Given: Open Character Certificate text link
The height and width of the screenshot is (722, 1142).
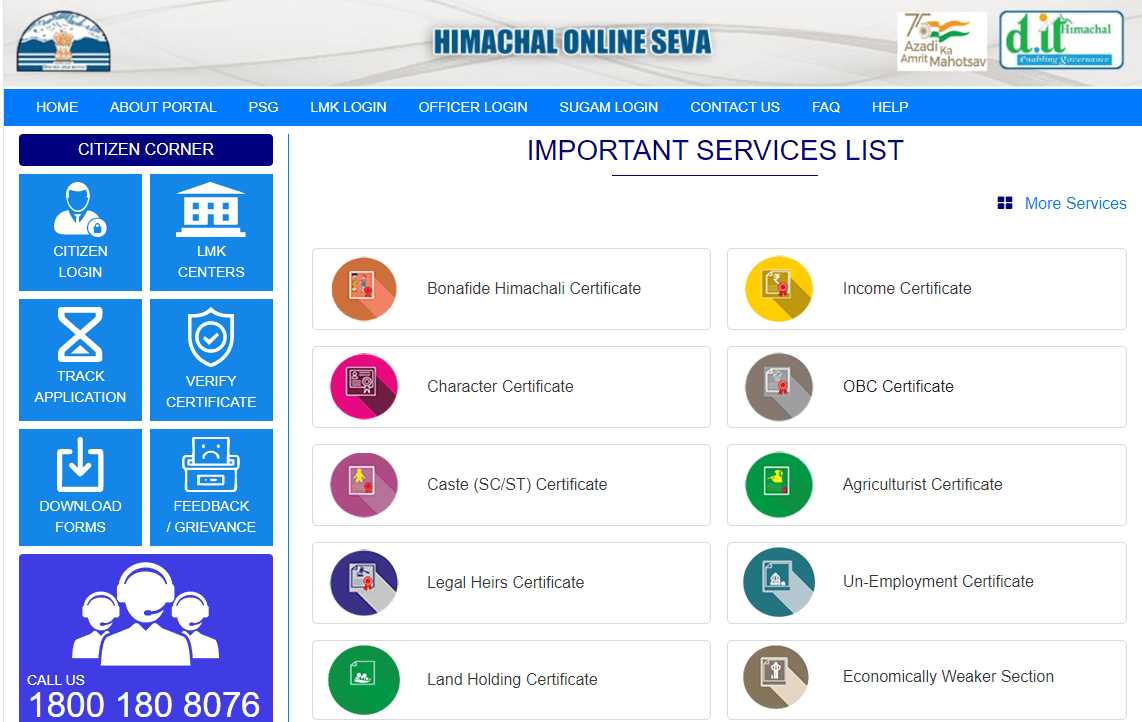Looking at the screenshot, I should (x=500, y=386).
